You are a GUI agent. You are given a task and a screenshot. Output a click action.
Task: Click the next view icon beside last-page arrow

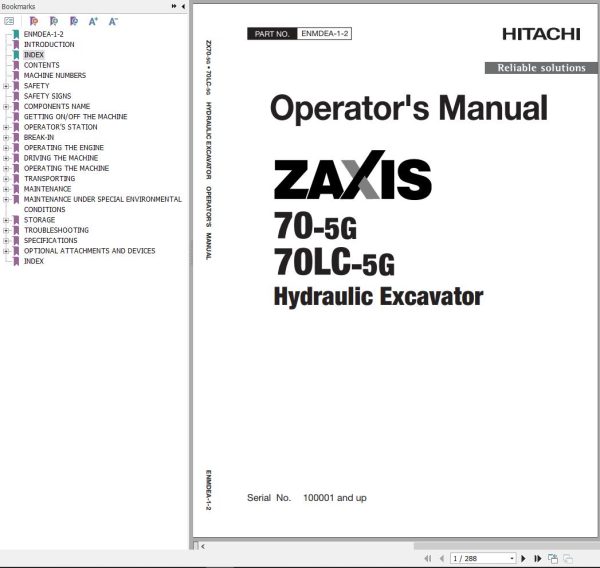pos(553,558)
